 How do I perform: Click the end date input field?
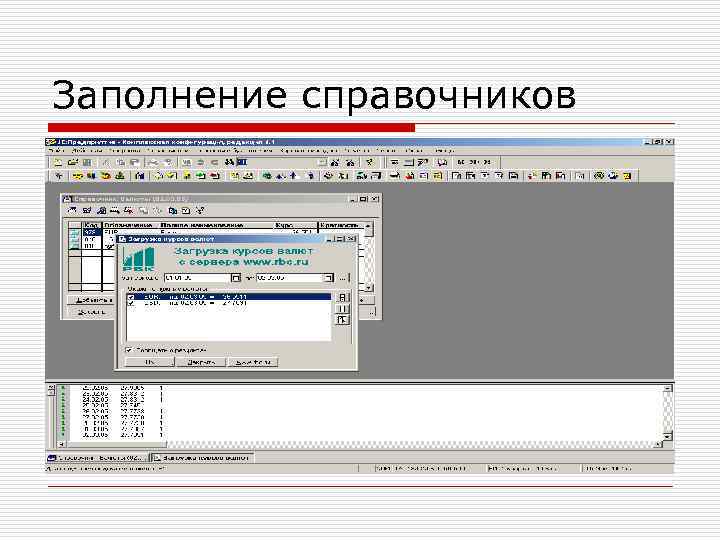(x=290, y=278)
